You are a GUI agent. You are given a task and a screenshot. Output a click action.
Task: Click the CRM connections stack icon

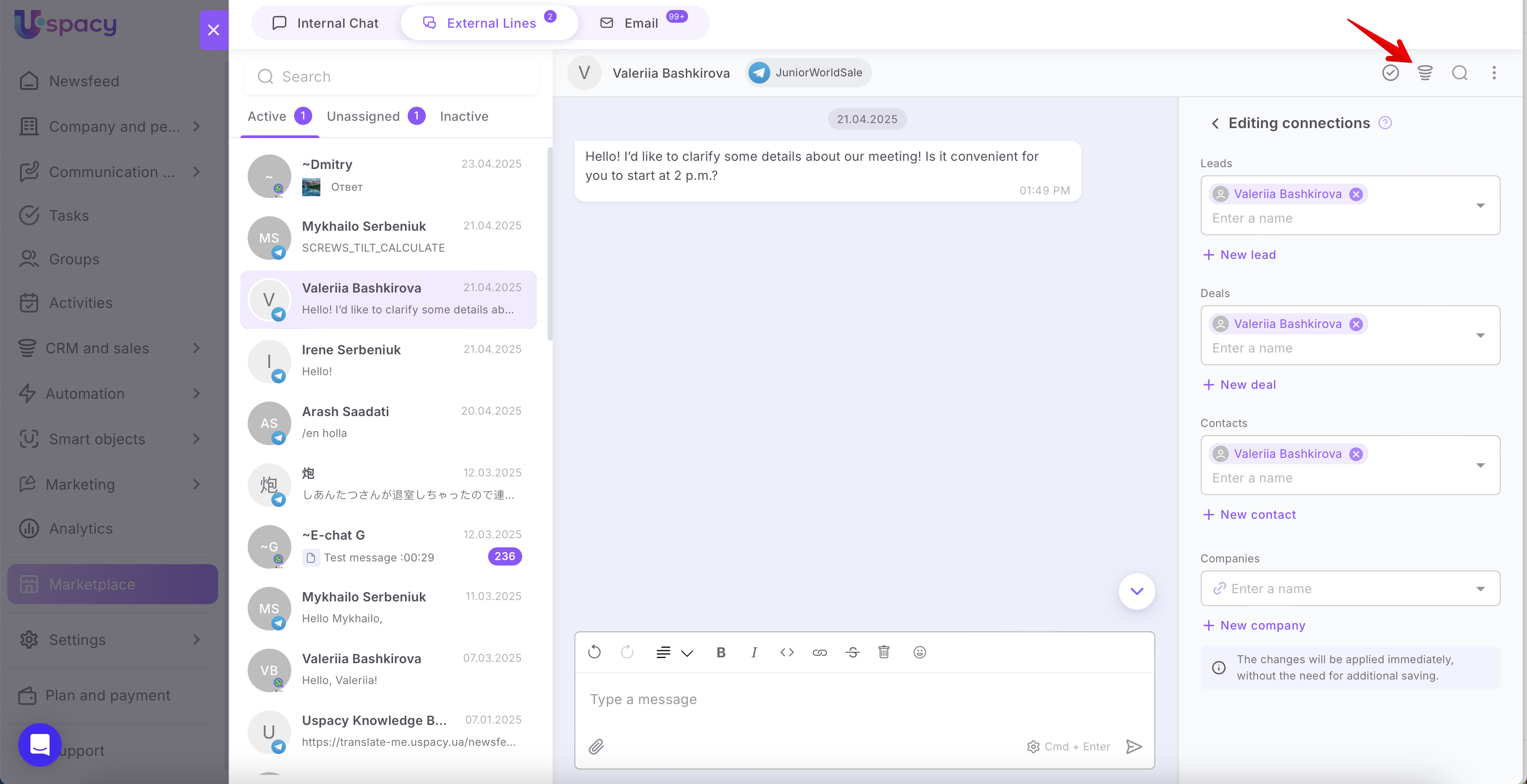[1424, 73]
